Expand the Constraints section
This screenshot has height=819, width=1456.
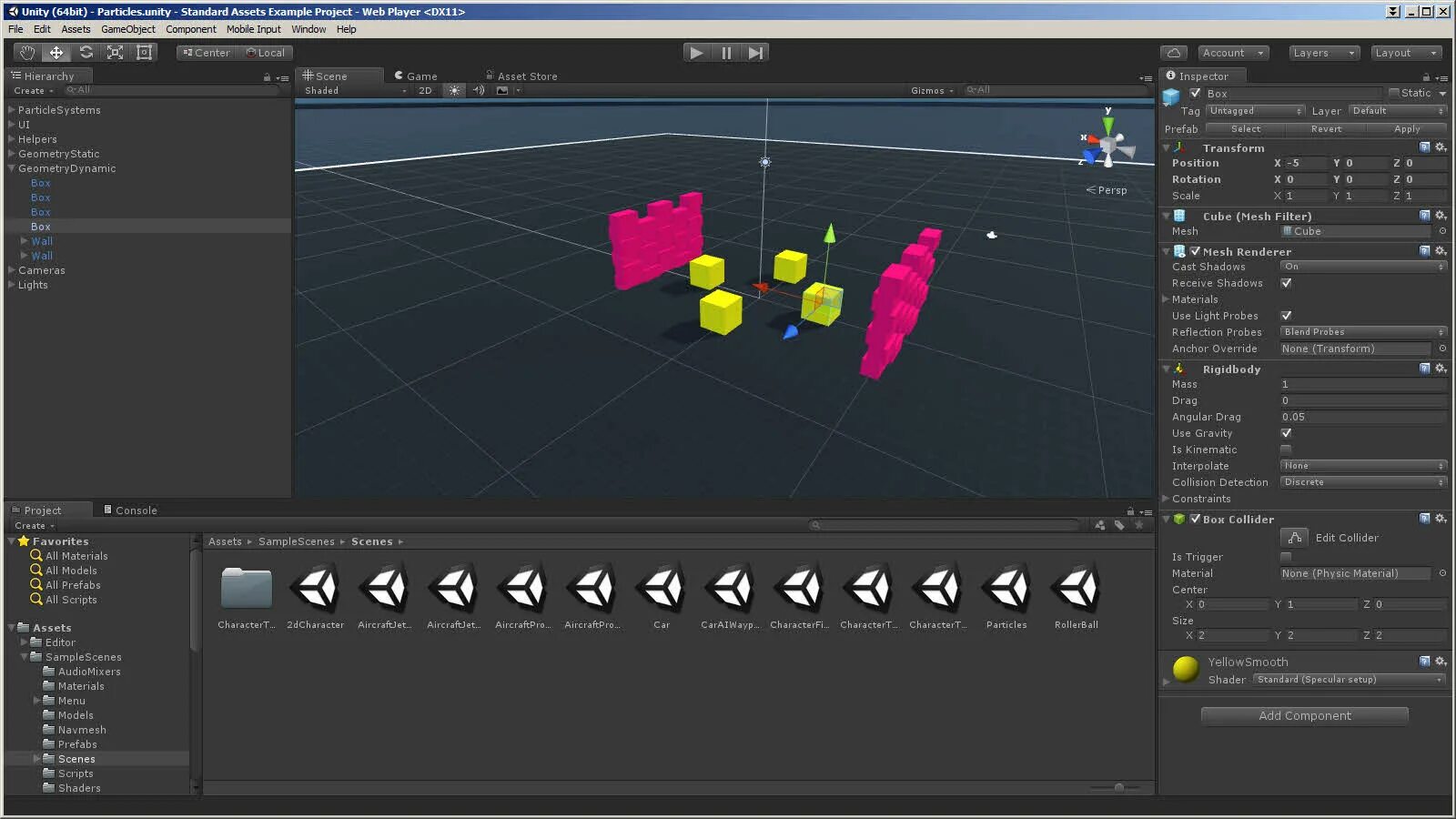1166,499
